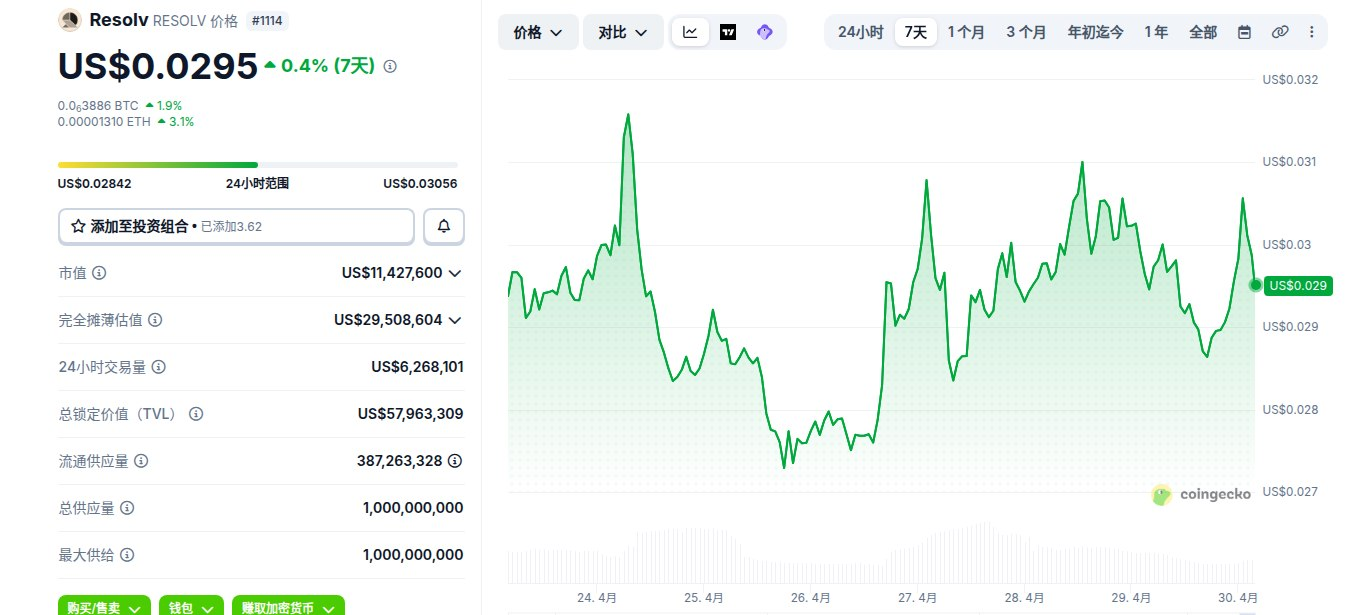This screenshot has width=1360, height=615.
Task: Click 添加至投资组合 button
Action: coord(236,227)
